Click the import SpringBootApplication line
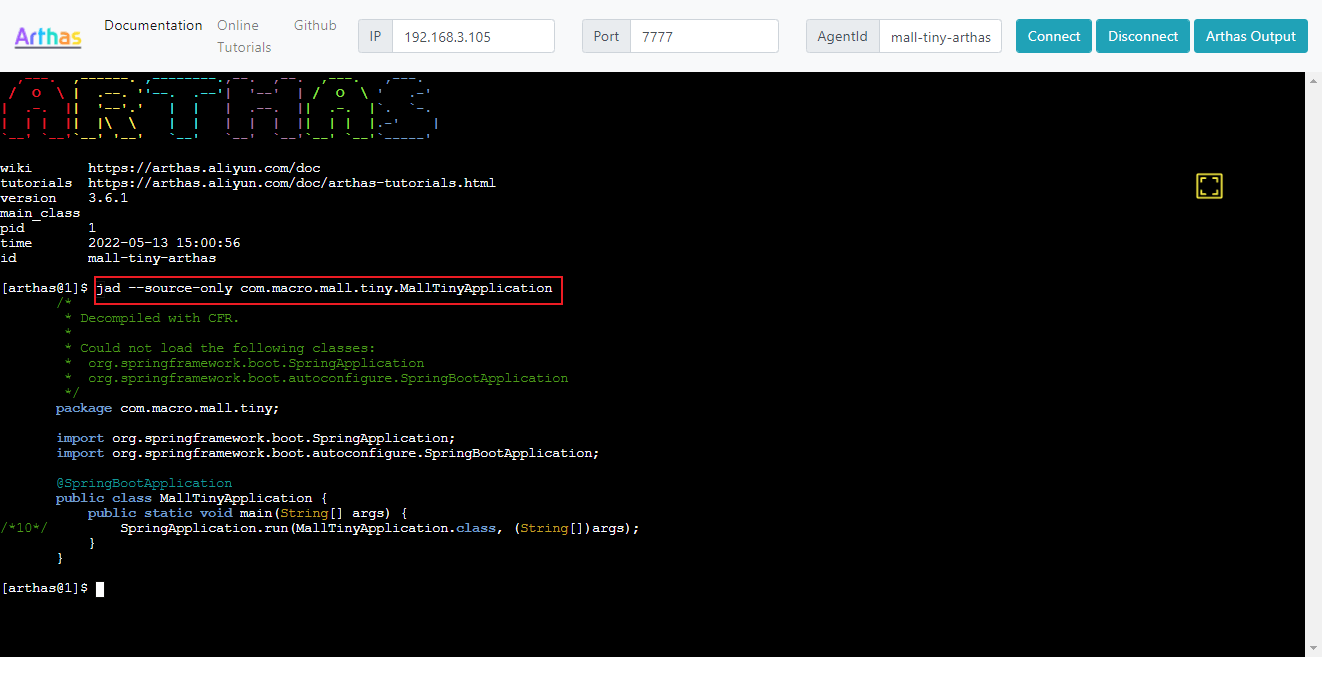 point(328,453)
